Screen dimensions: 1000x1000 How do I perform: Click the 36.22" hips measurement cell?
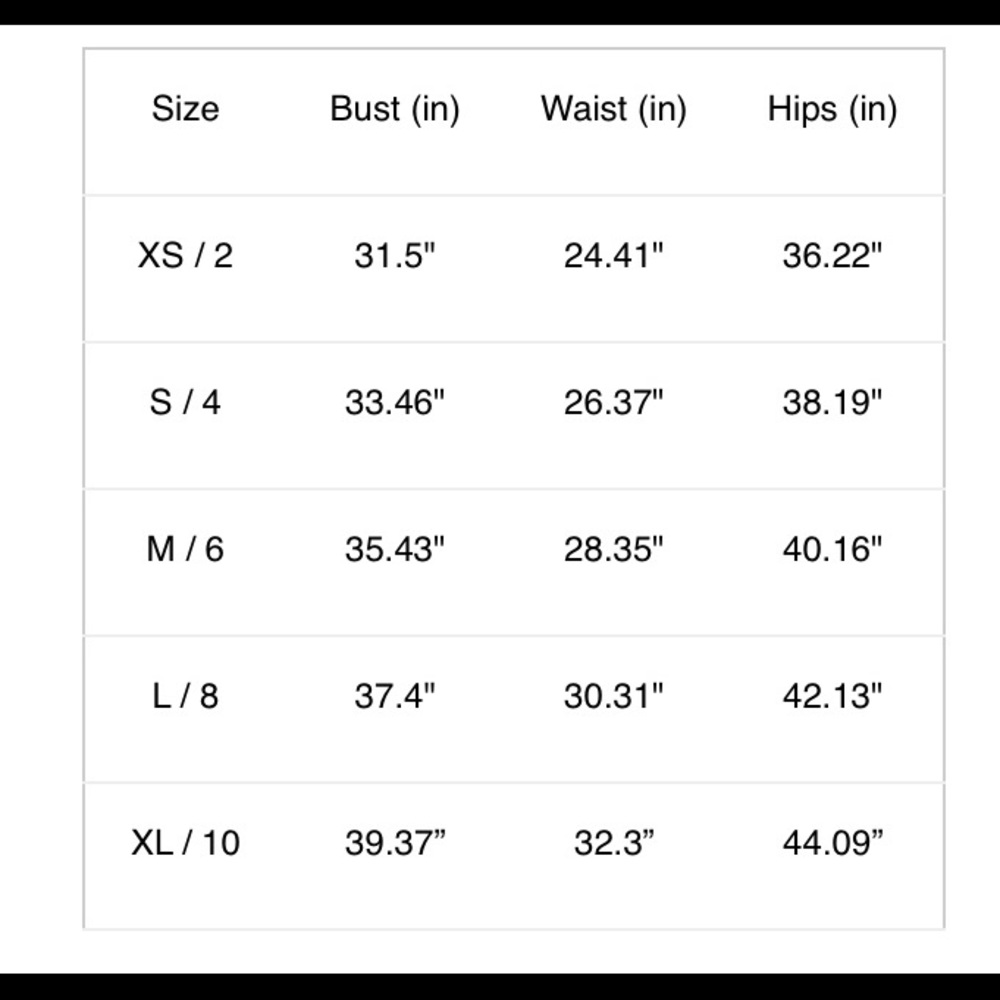pyautogui.click(x=832, y=256)
